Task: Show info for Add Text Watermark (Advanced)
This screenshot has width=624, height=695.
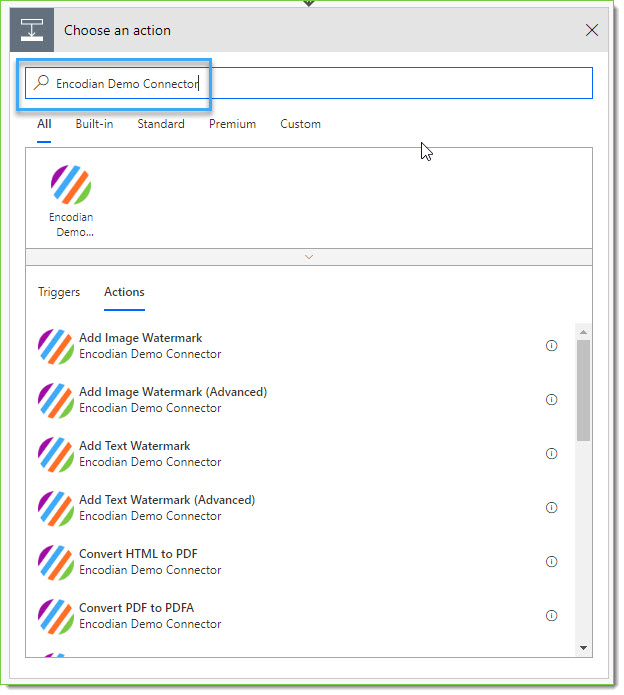Action: coord(551,508)
